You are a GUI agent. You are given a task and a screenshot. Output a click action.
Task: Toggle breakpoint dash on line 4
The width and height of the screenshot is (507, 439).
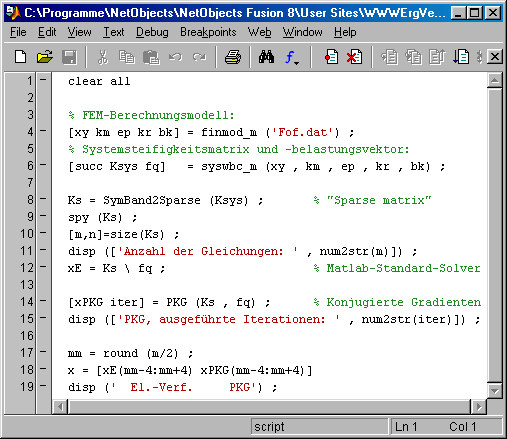point(43,131)
